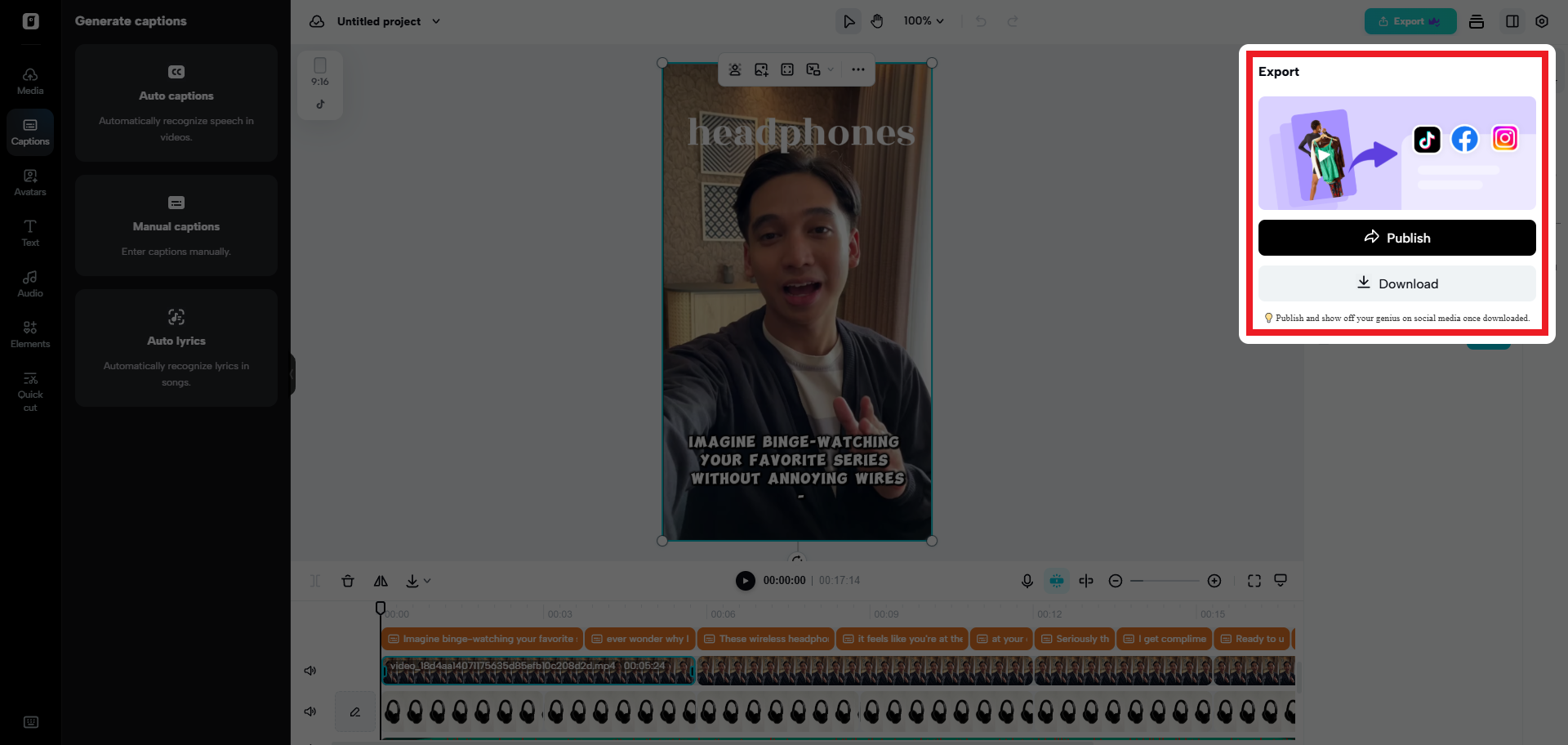This screenshot has width=1568, height=745.
Task: Mute the video track with its speaker icon
Action: click(x=310, y=670)
